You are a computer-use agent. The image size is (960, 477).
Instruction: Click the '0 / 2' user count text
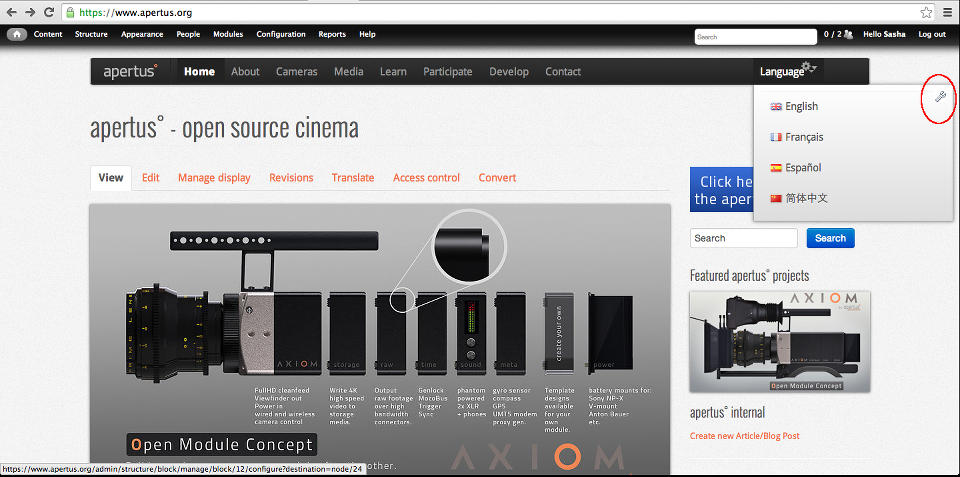pyautogui.click(x=832, y=34)
